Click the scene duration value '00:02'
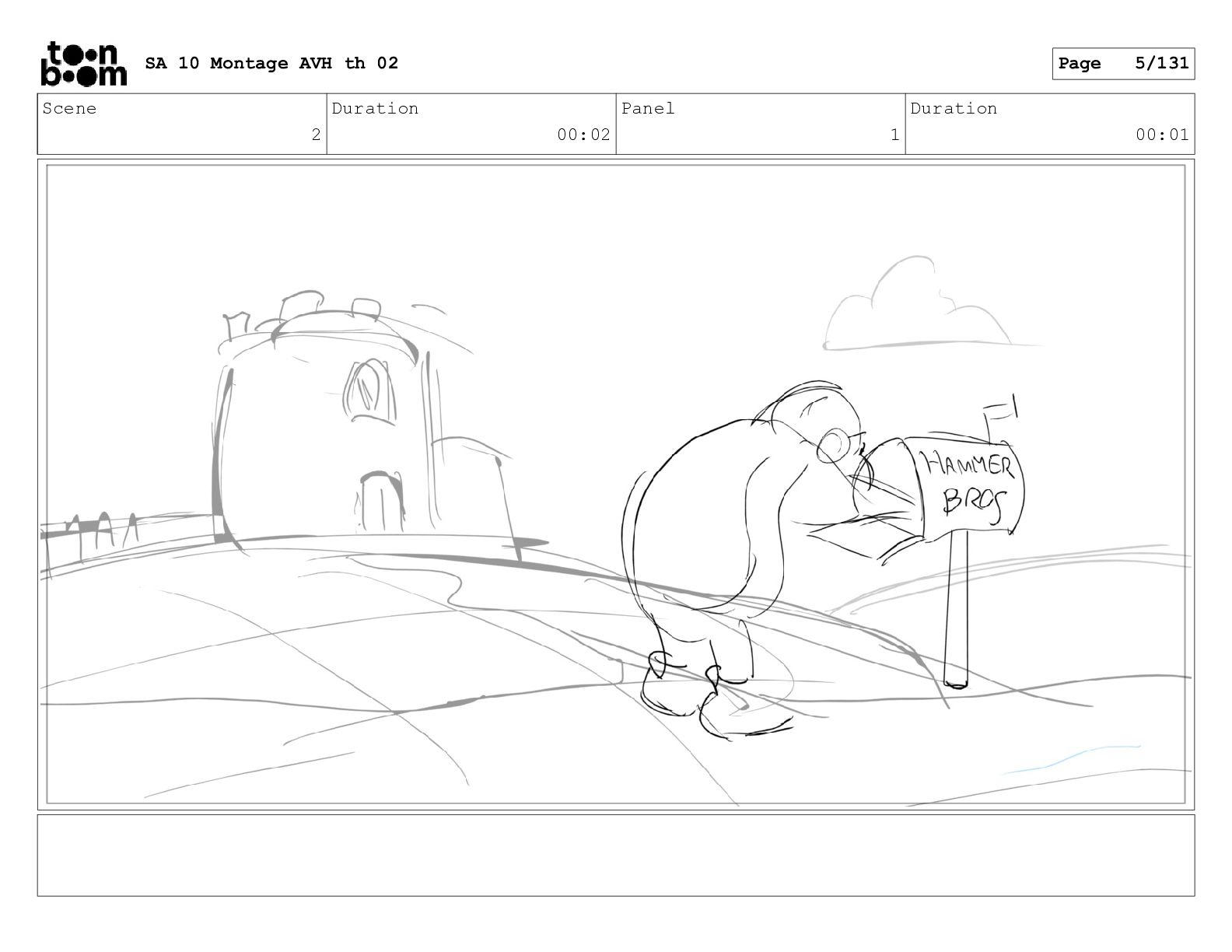 tap(583, 135)
